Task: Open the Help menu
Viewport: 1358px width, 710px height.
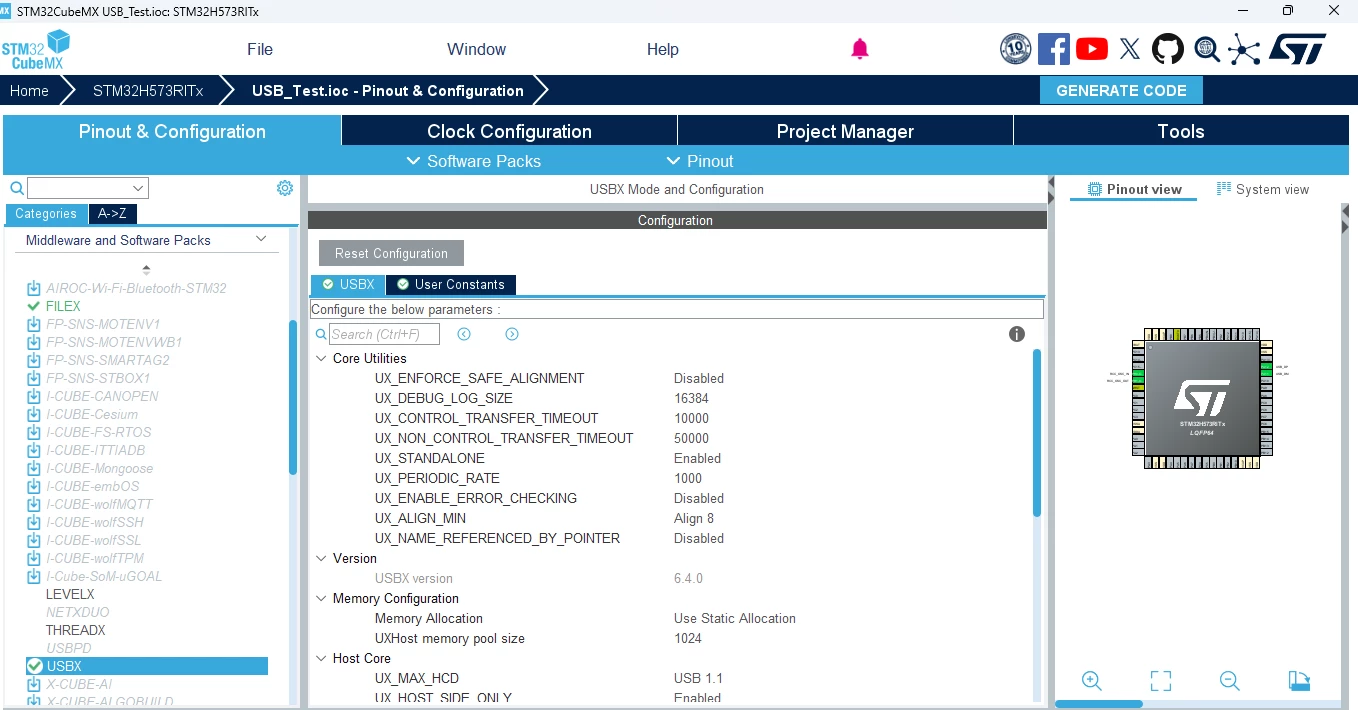Action: pos(662,49)
